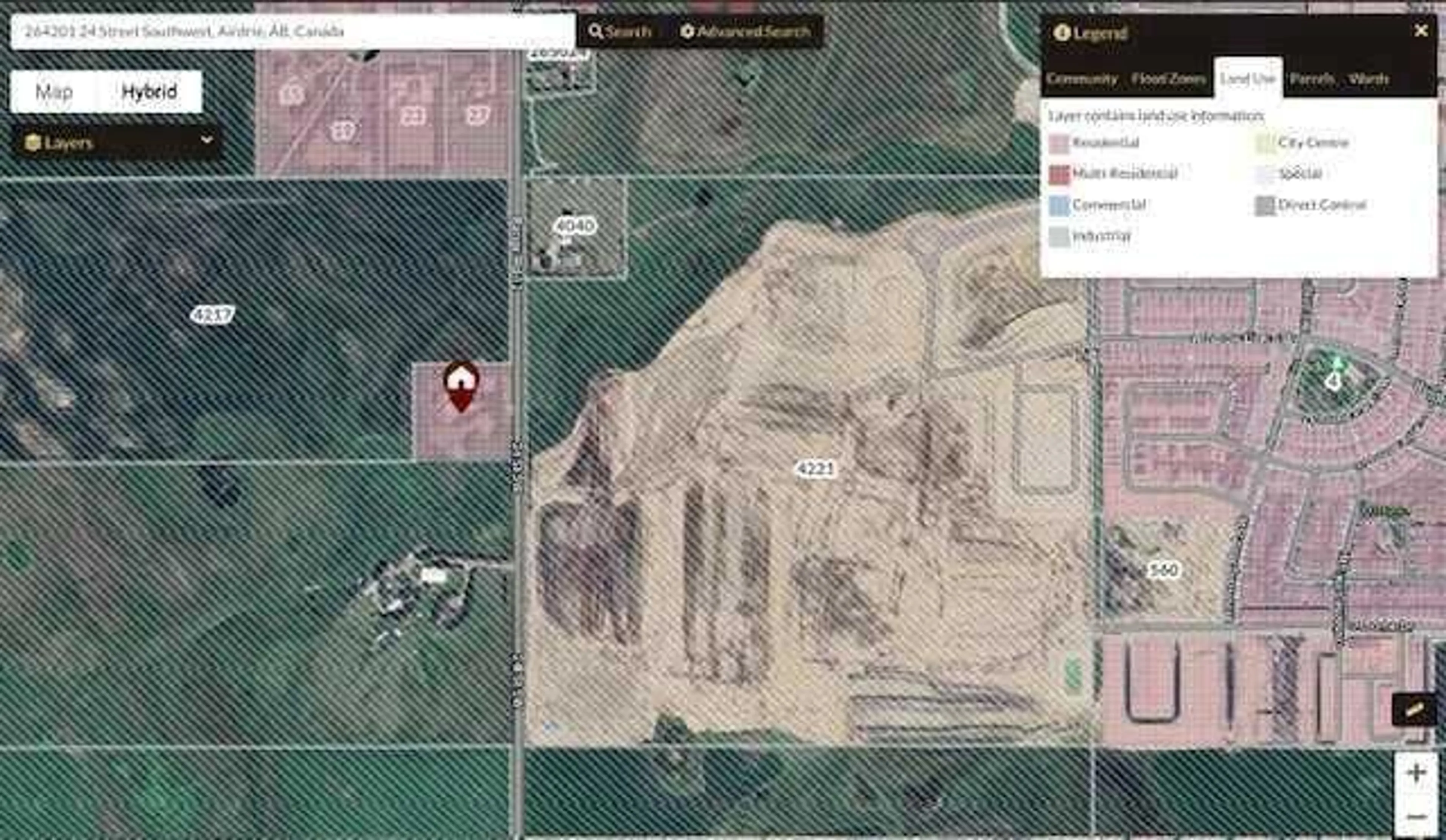Select the Land Use tab

[1248, 79]
